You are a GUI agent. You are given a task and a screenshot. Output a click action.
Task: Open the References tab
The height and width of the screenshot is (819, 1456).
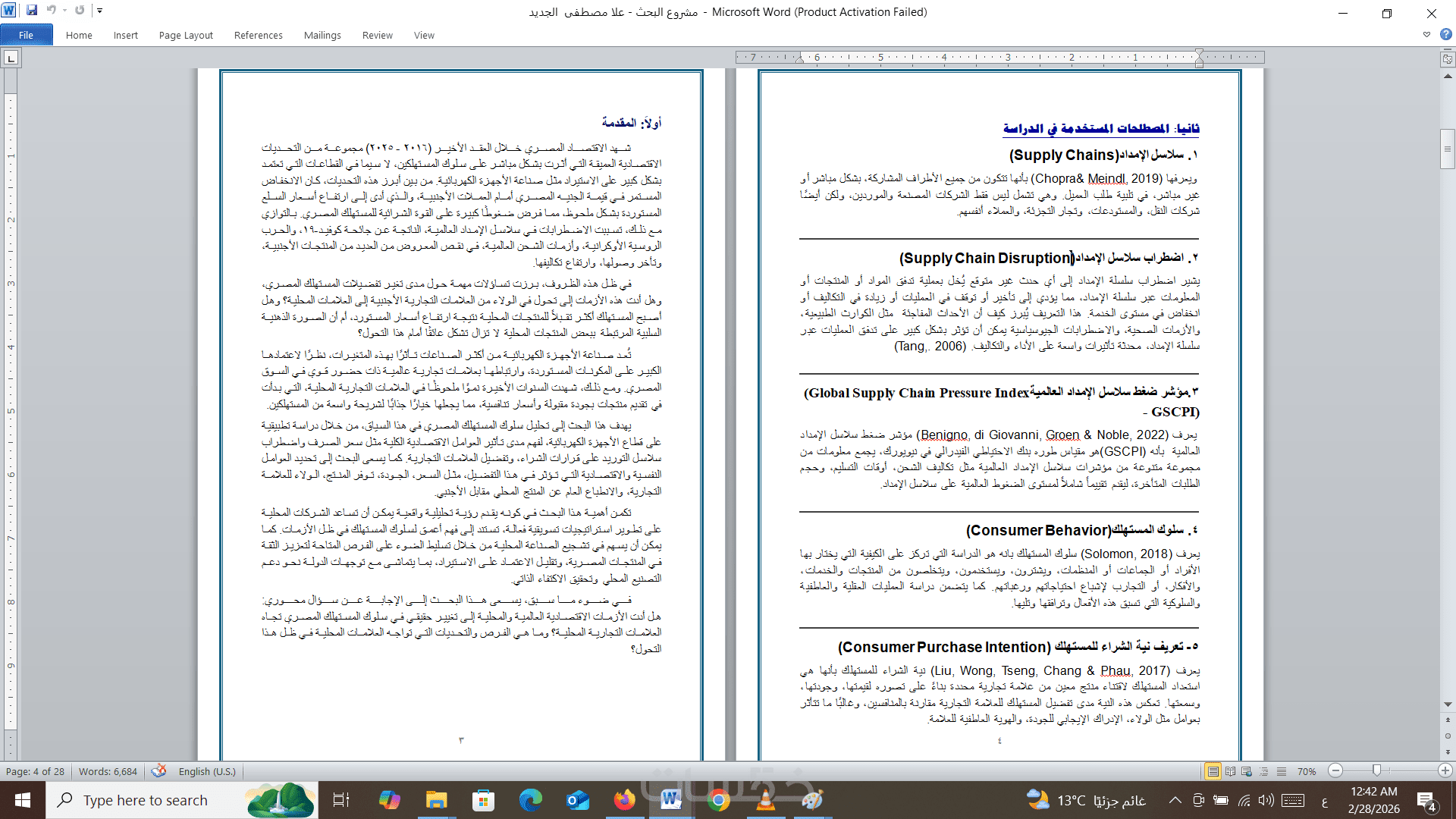point(258,35)
